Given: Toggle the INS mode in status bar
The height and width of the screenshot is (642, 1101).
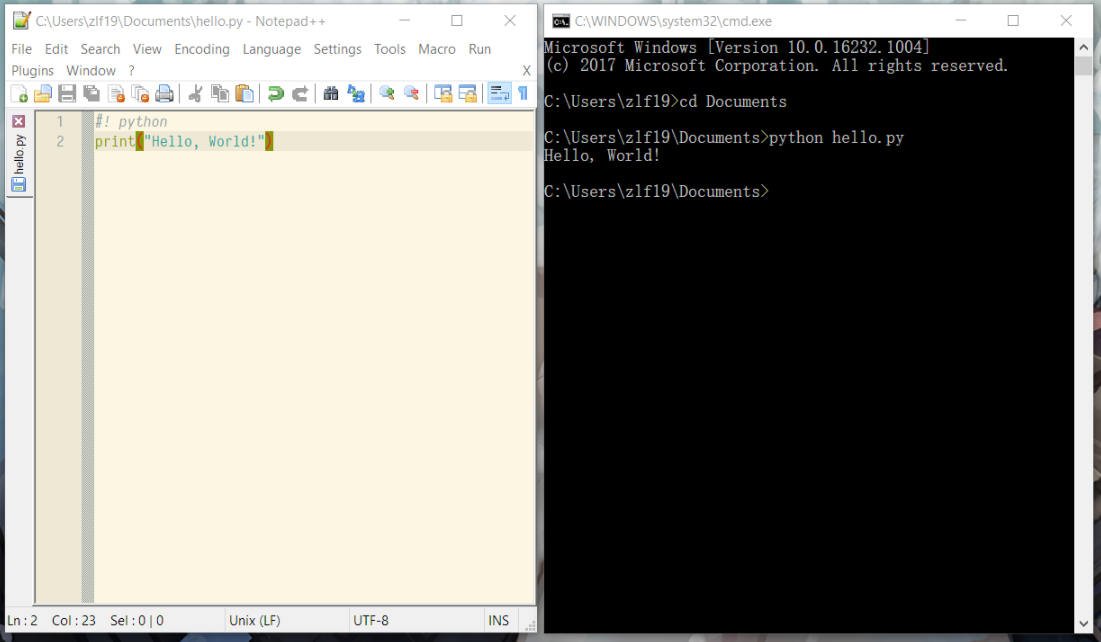Looking at the screenshot, I should (498, 621).
